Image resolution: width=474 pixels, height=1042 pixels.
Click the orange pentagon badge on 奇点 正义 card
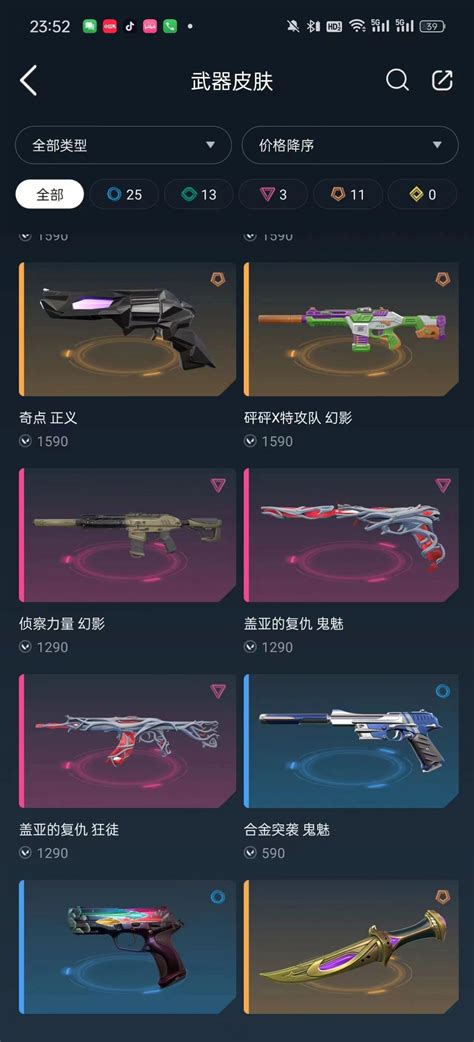point(218,279)
